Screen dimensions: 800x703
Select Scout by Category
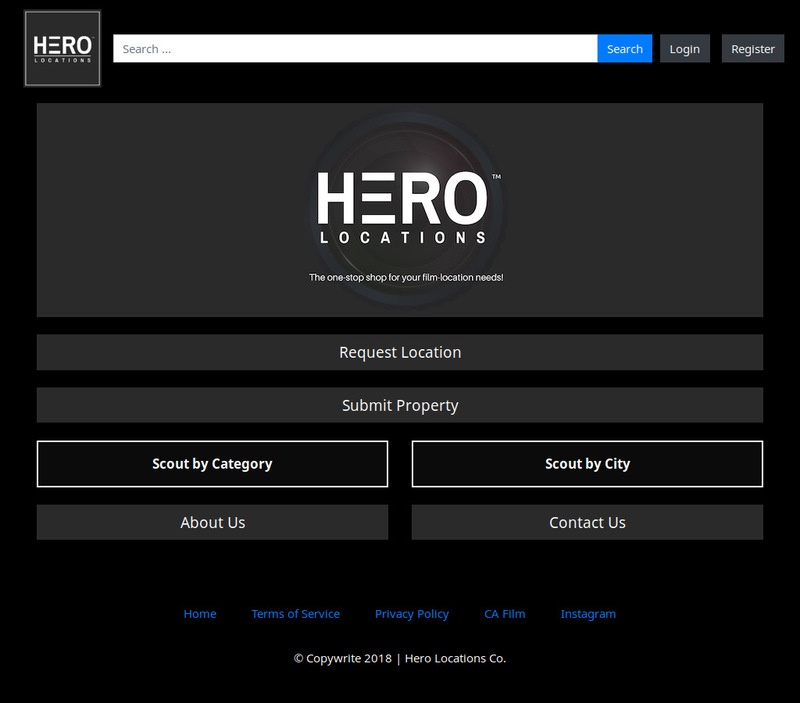click(212, 464)
